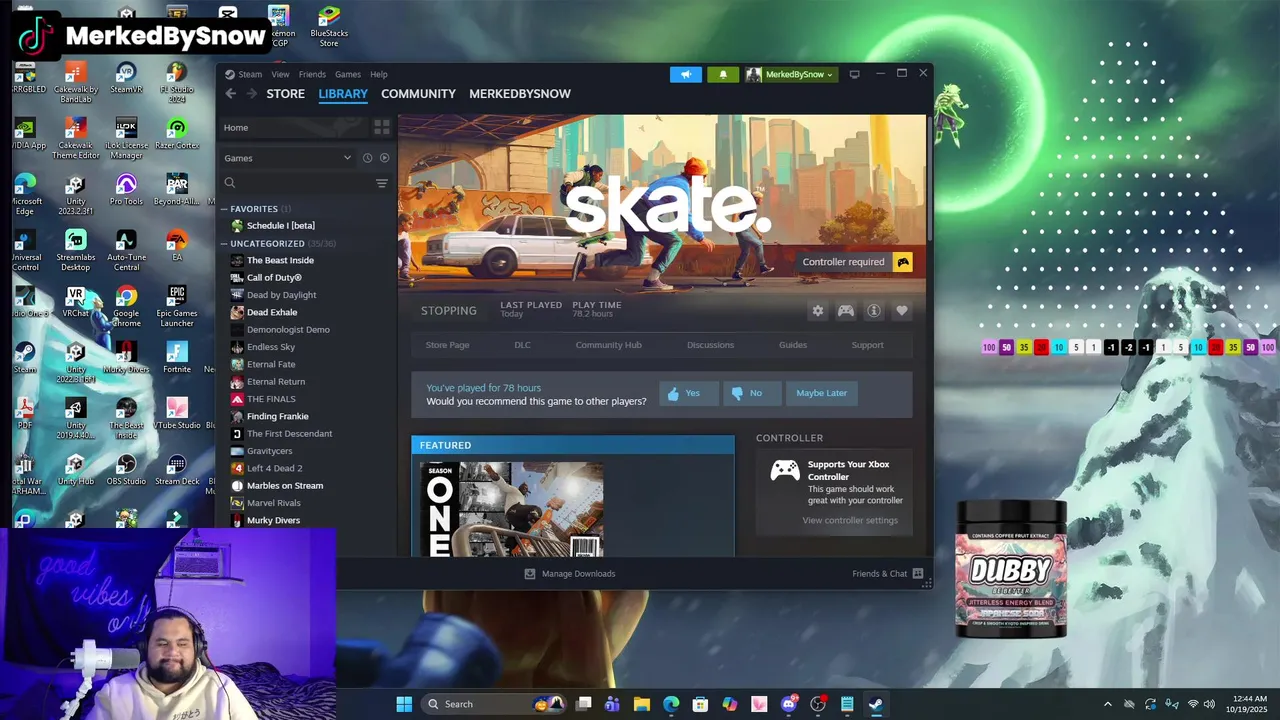
Task: Toggle show ready to play filter
Action: [384, 158]
